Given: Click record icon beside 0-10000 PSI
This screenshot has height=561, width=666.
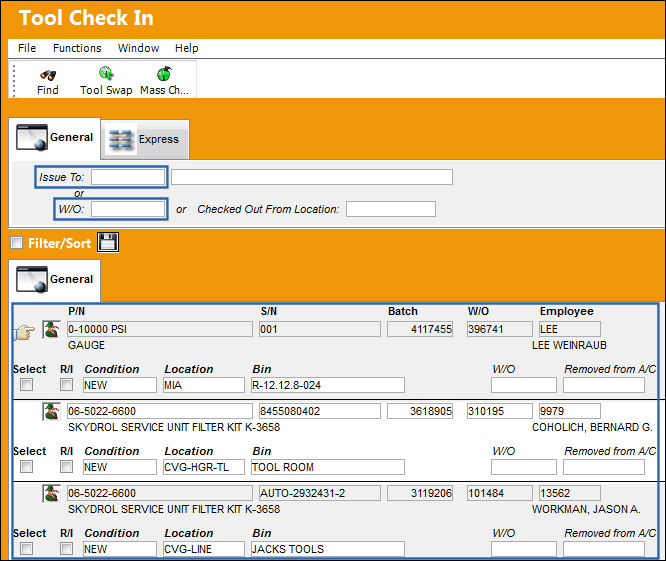Looking at the screenshot, I should click(x=51, y=330).
